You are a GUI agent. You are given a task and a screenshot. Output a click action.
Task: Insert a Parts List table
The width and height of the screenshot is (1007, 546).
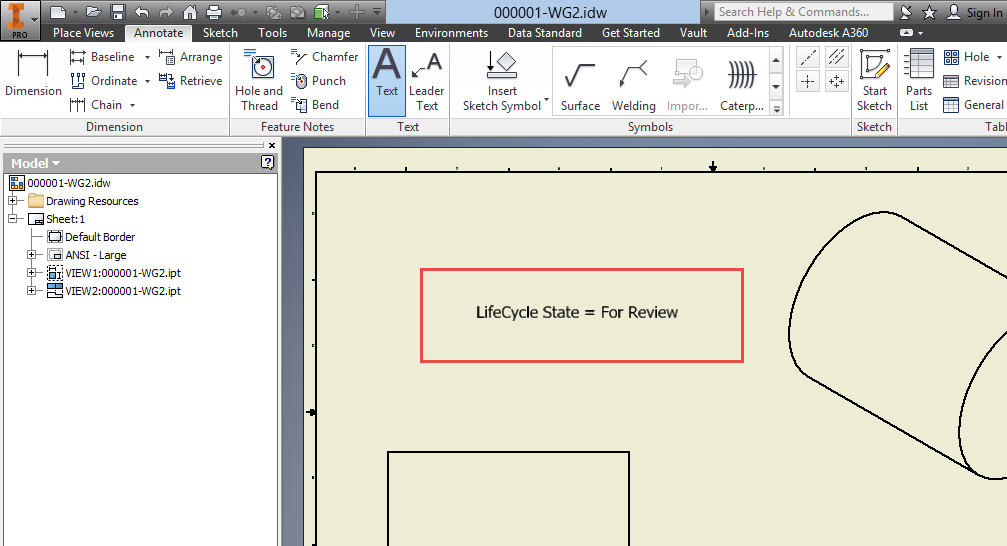919,80
